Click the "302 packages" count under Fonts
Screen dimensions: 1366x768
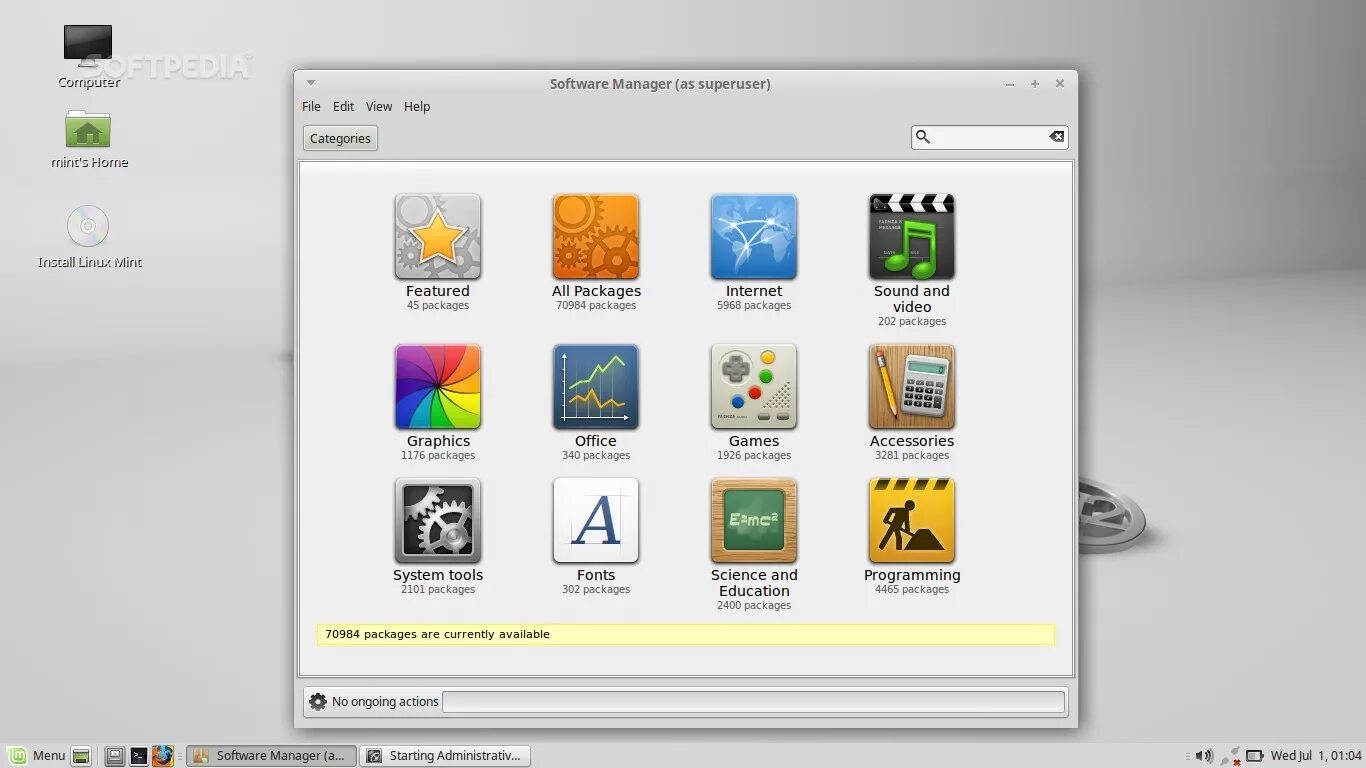click(596, 590)
